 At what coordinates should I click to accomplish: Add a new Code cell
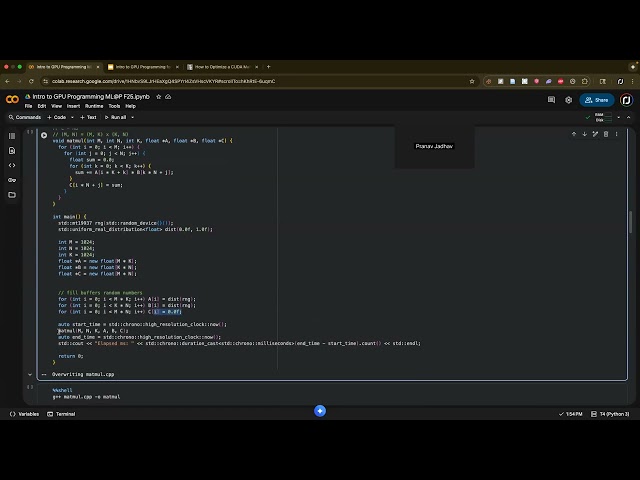[x=57, y=117]
